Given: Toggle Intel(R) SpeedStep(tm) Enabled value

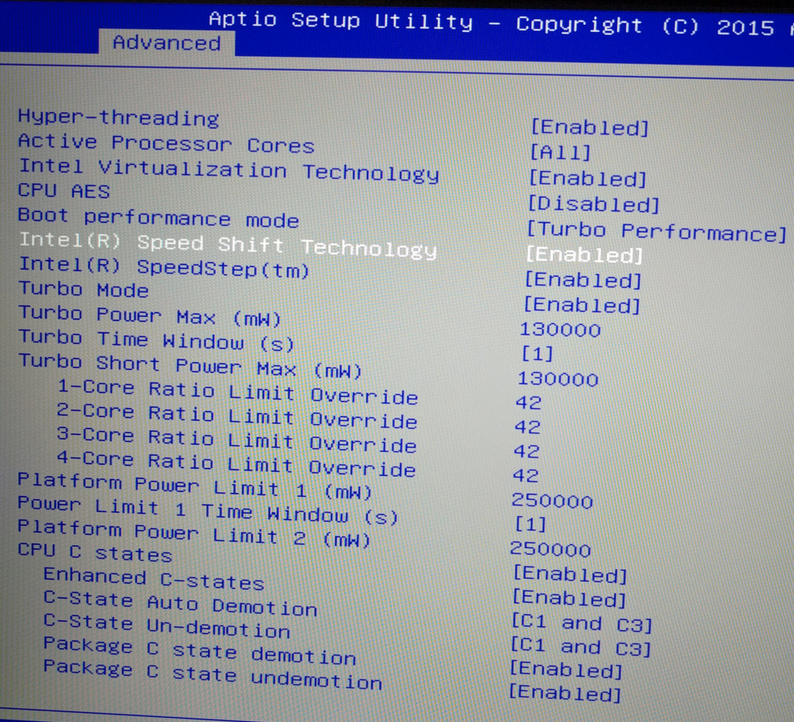Looking at the screenshot, I should pos(583,280).
